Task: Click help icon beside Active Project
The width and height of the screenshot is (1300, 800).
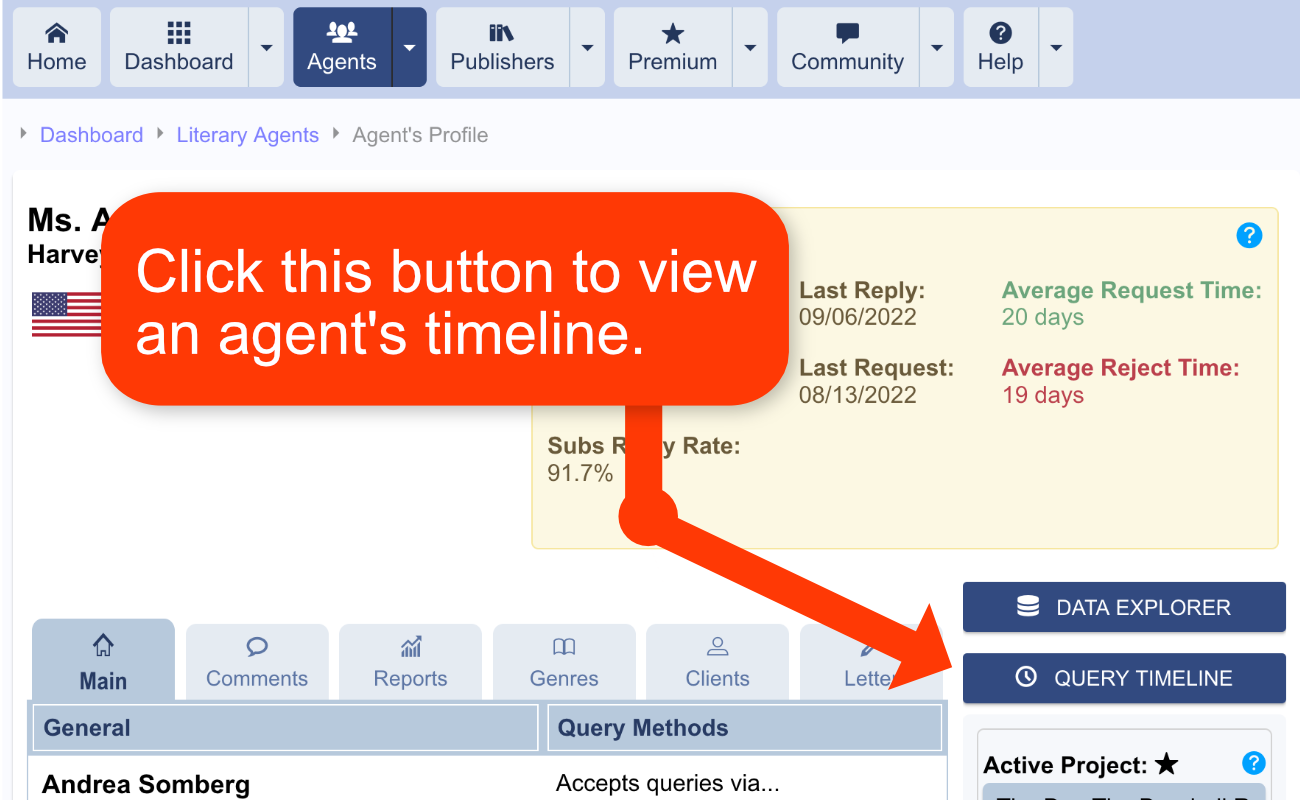Action: click(1253, 763)
